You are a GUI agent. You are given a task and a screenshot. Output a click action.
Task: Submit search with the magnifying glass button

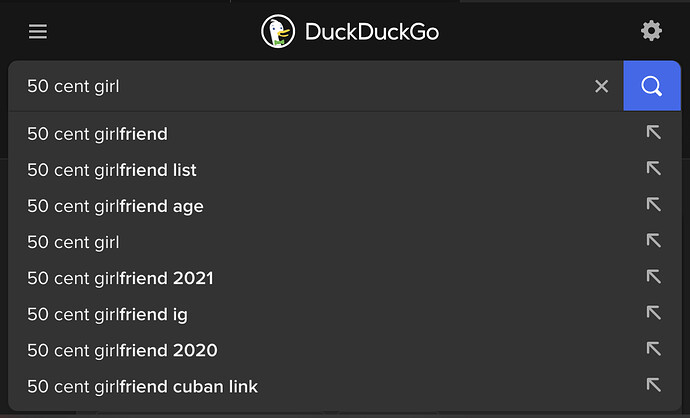click(652, 86)
